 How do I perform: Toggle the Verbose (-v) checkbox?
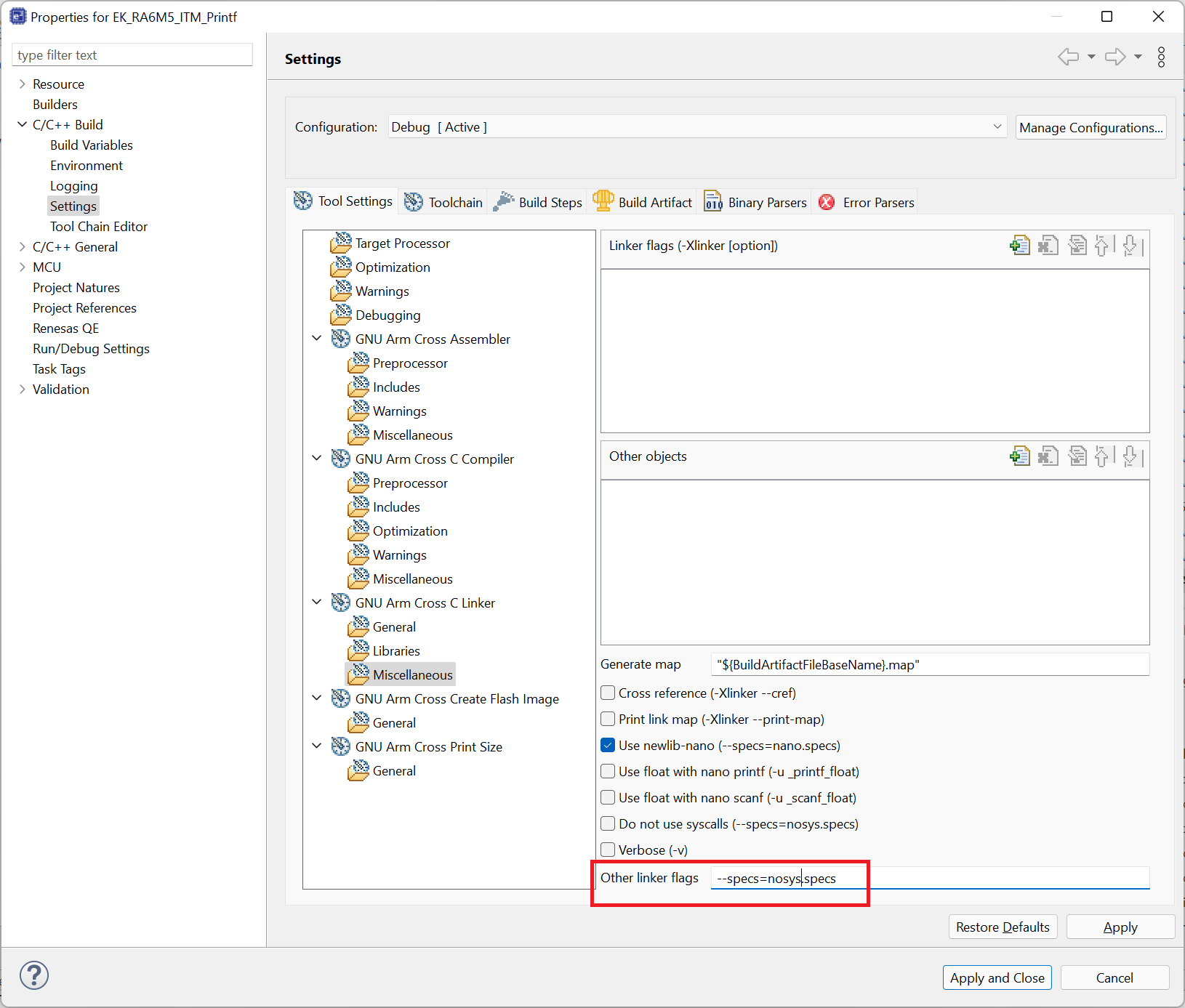[608, 850]
